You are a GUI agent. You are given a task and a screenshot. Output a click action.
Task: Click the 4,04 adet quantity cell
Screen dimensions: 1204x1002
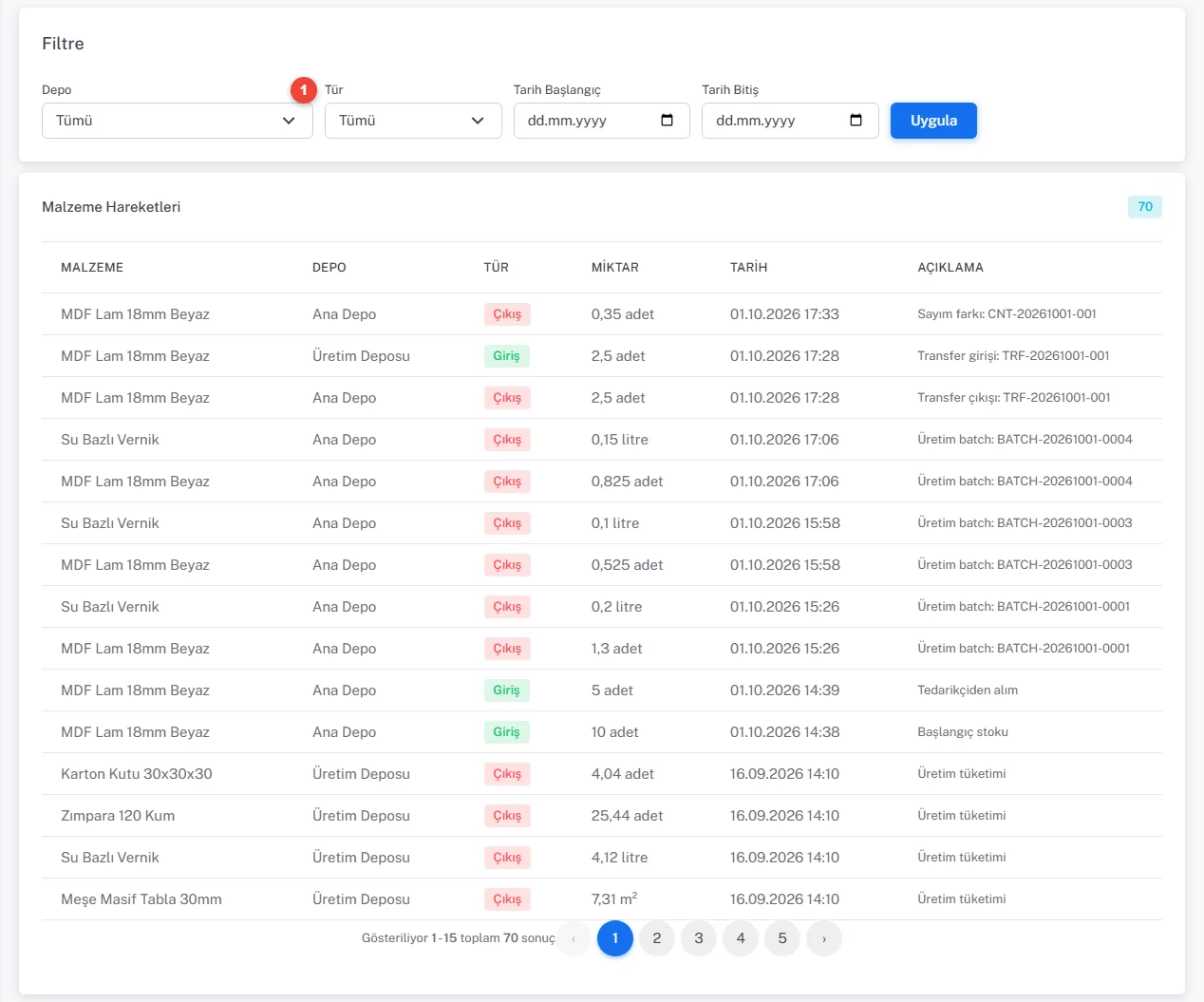623,774
